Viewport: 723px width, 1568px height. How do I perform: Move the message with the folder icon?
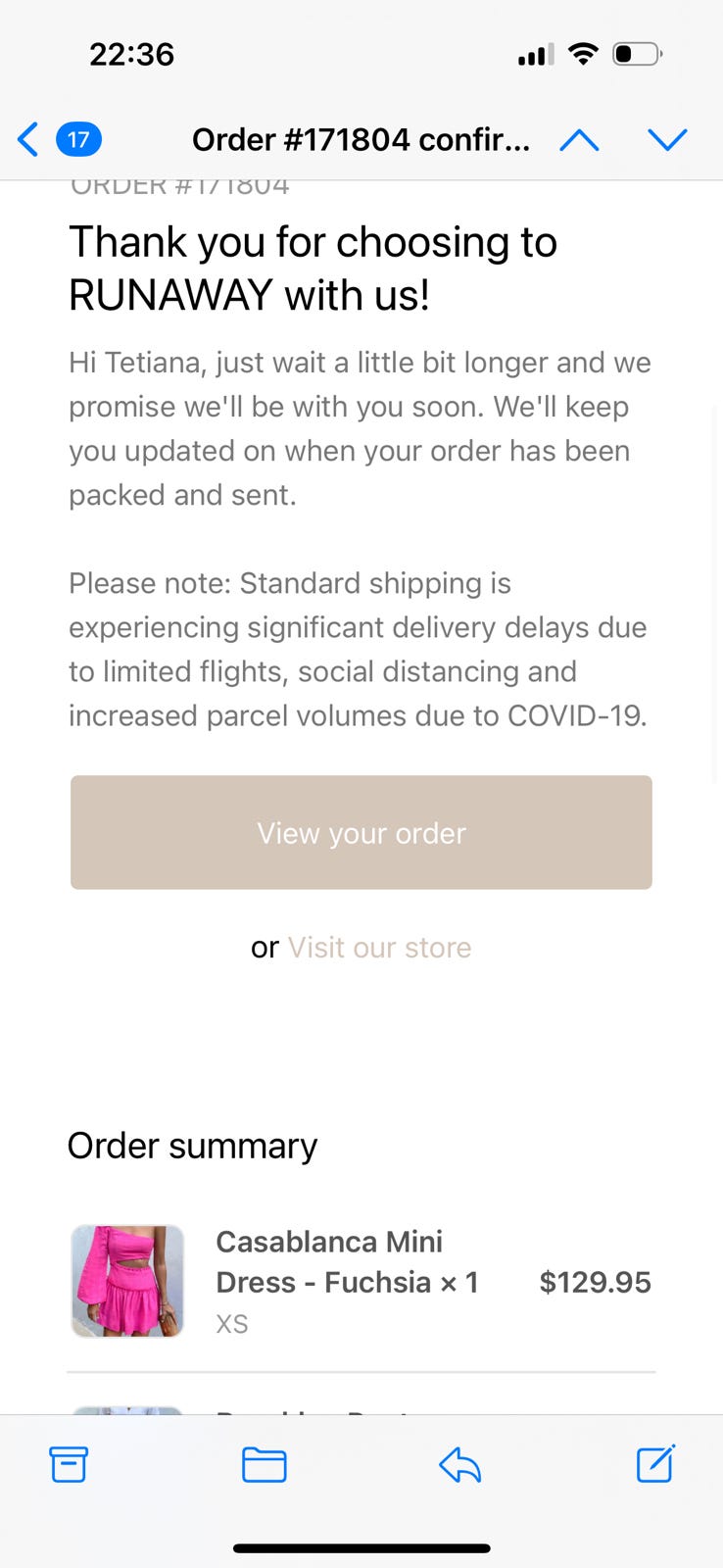click(264, 1464)
